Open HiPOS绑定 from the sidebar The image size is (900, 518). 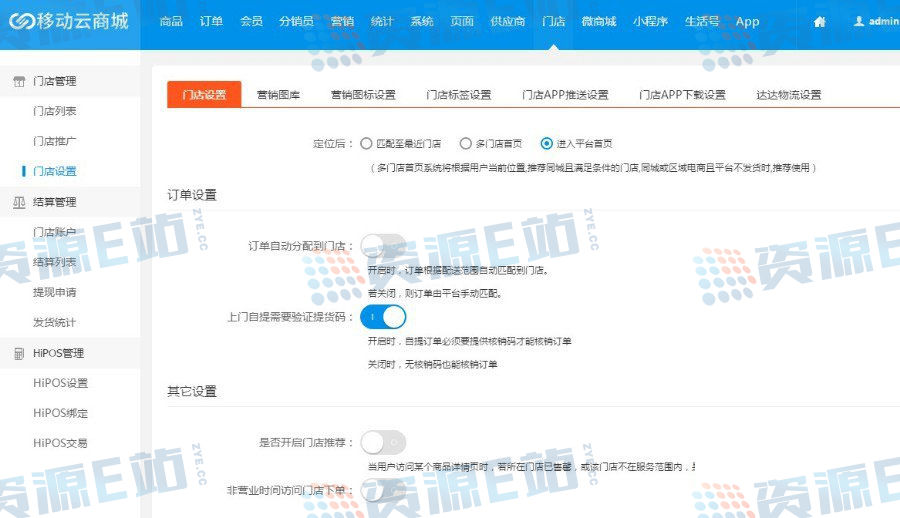[x=60, y=413]
